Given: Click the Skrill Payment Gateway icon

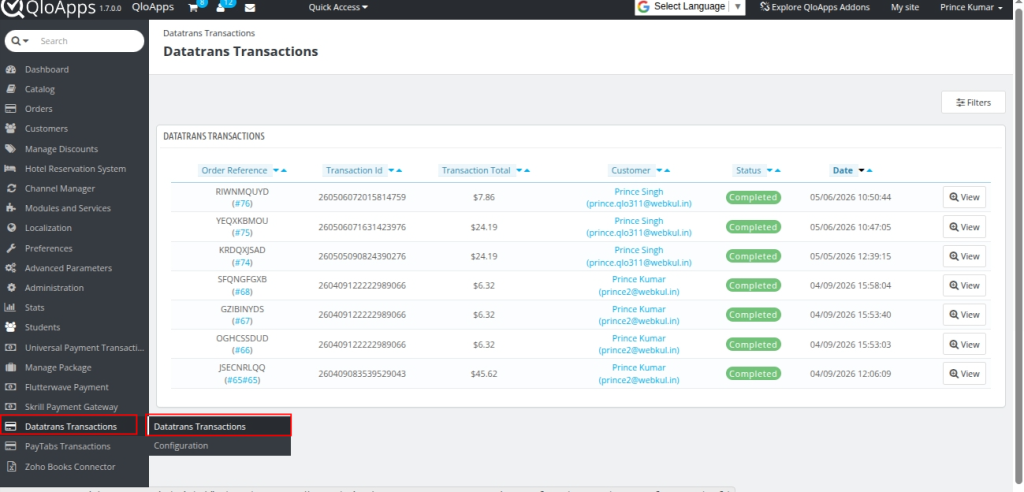Looking at the screenshot, I should click(10, 406).
